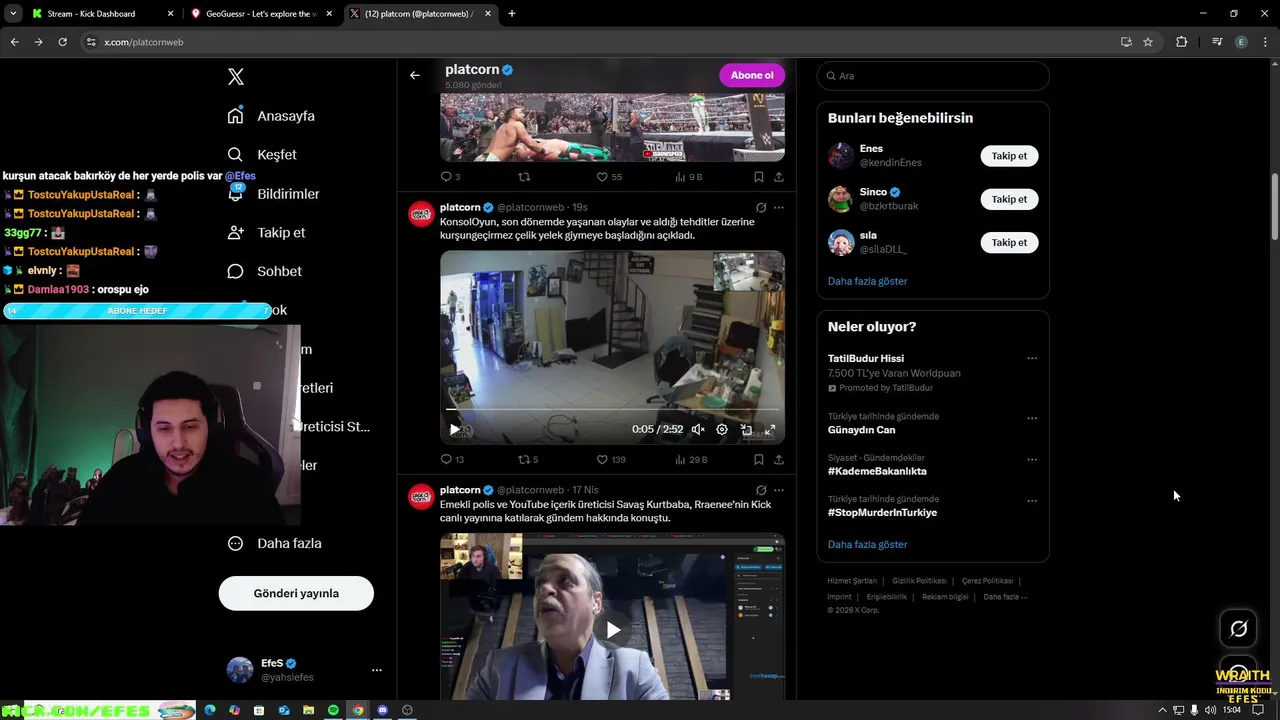
Task: Open EfeS account options menu
Action: [x=376, y=670]
